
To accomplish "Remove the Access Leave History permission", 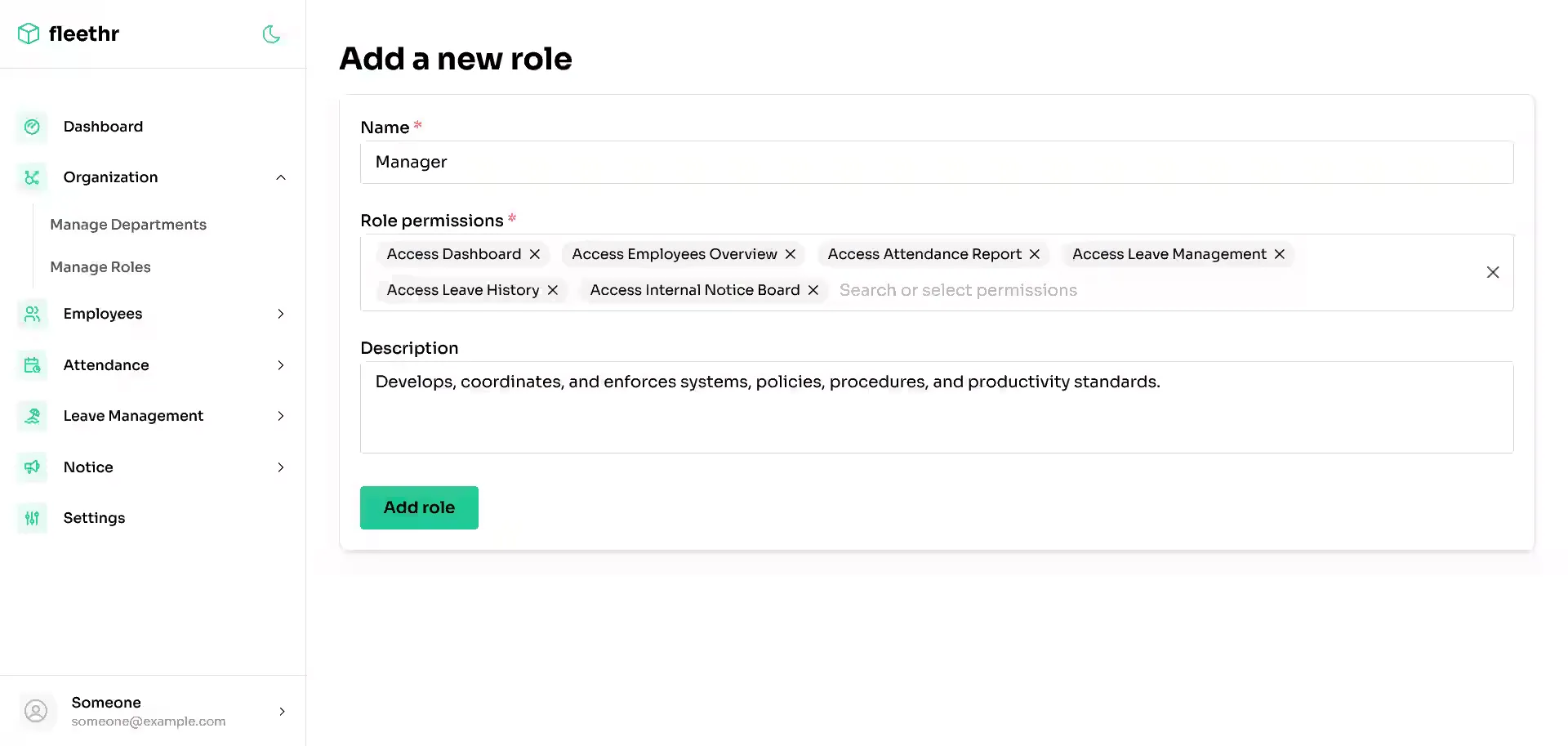I will pyautogui.click(x=553, y=290).
